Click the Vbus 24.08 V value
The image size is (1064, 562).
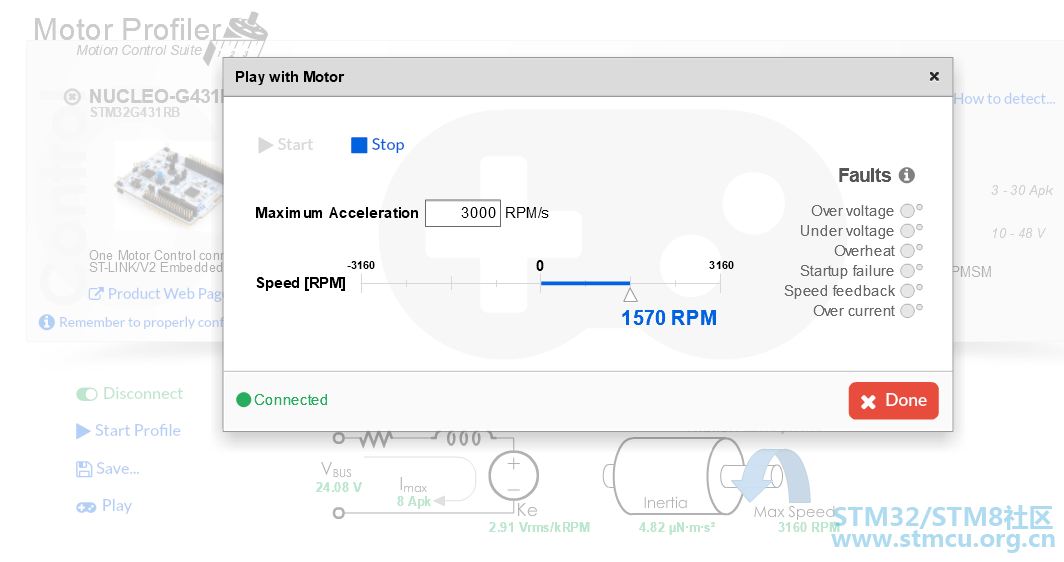click(339, 487)
